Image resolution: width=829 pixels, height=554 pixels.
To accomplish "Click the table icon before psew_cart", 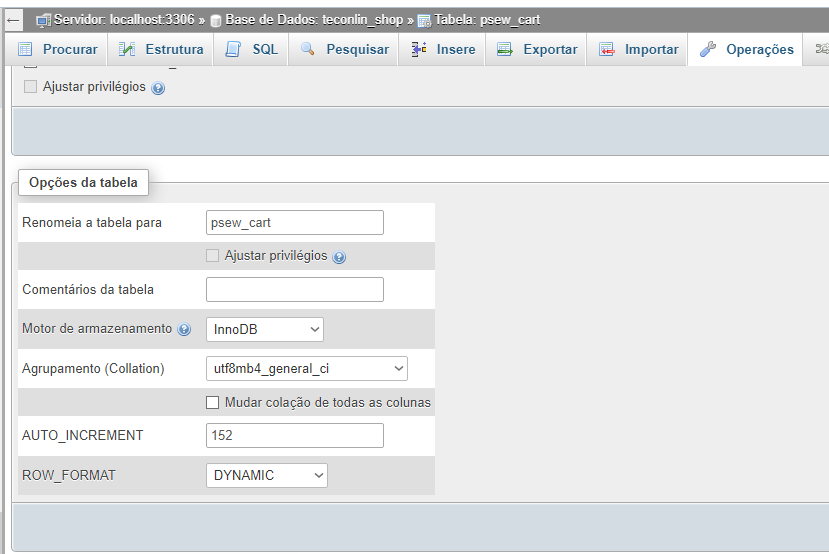I will 425,21.
